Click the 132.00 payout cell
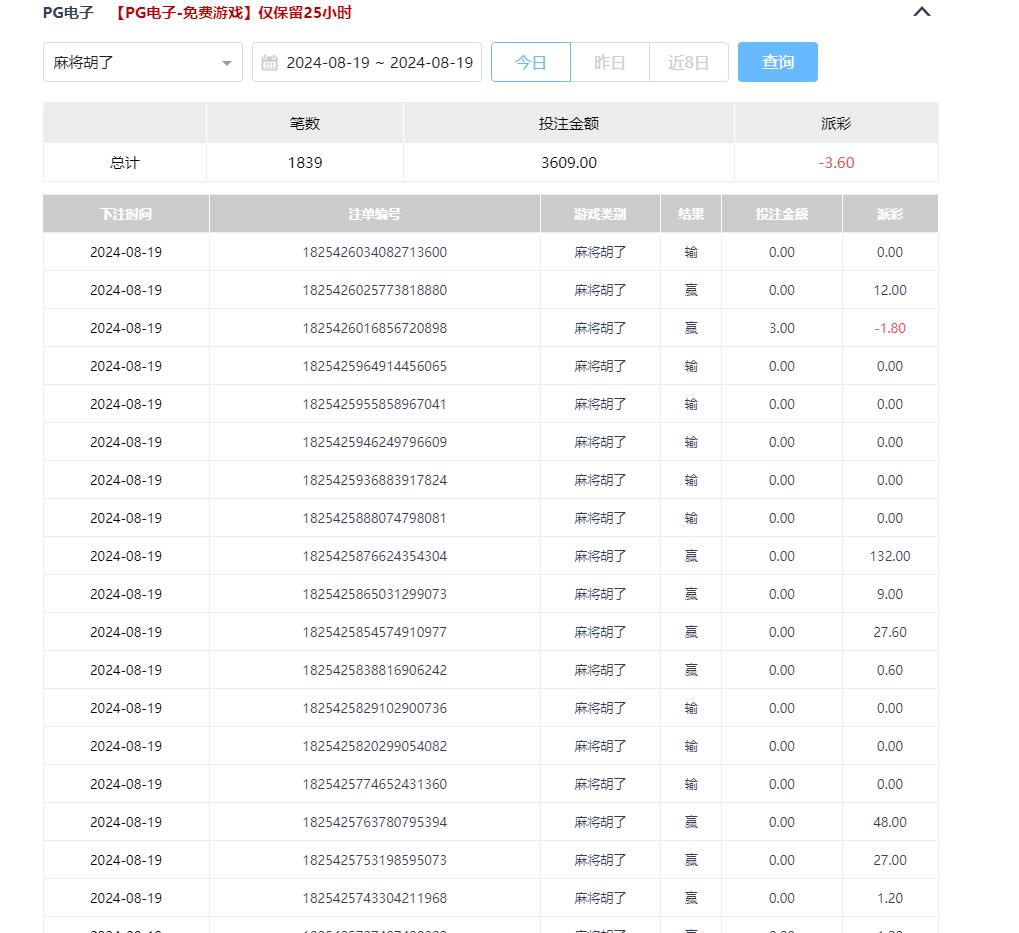Viewport: 1019px width, 933px height. coord(889,556)
